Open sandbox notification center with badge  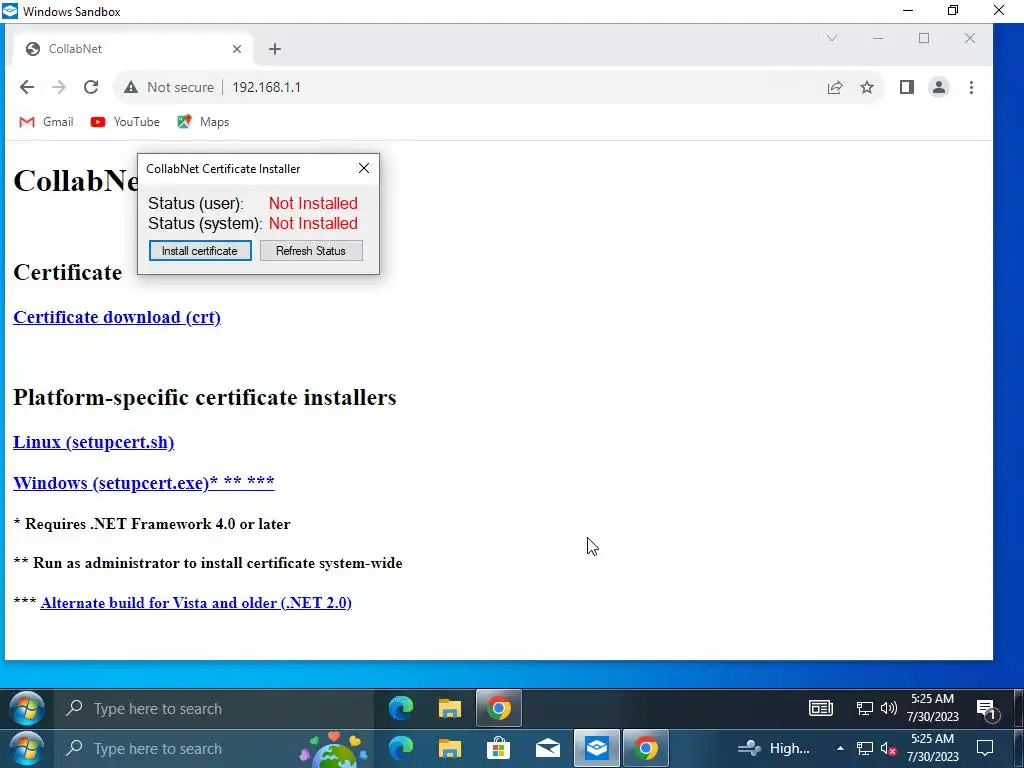pos(986,709)
